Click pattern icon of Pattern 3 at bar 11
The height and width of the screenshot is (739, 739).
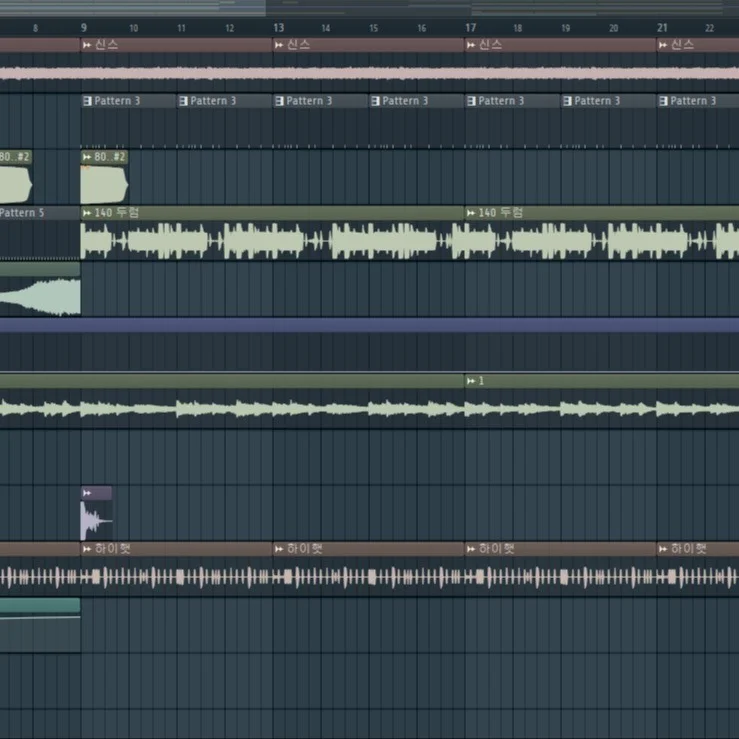click(184, 101)
